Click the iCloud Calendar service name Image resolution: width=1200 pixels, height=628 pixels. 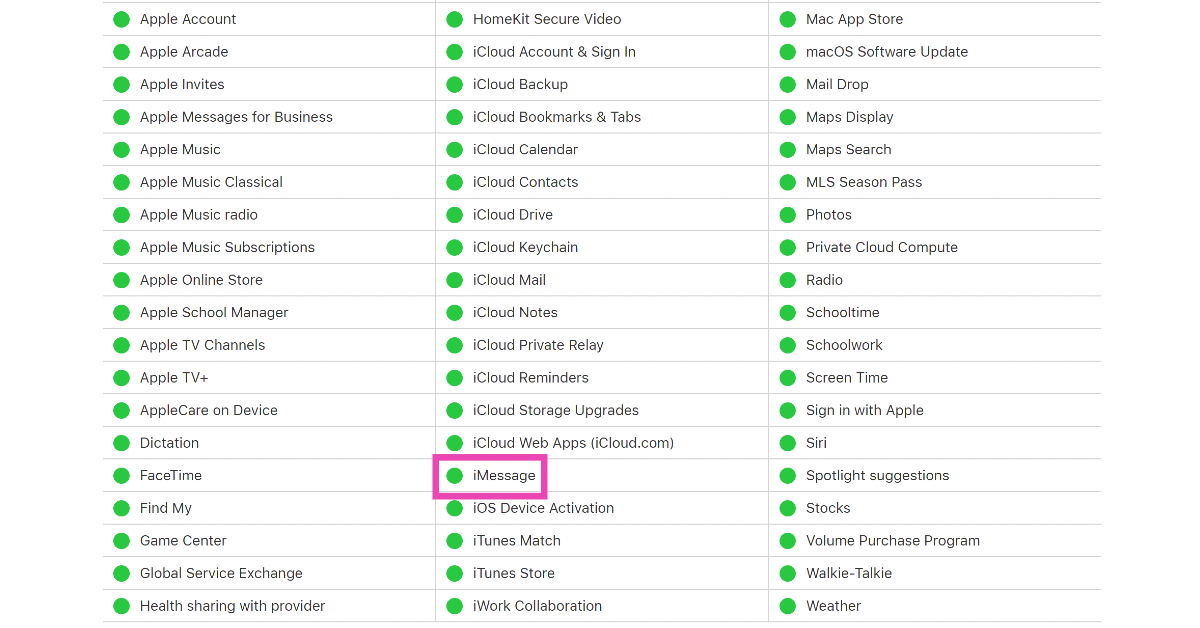pyautogui.click(x=525, y=150)
